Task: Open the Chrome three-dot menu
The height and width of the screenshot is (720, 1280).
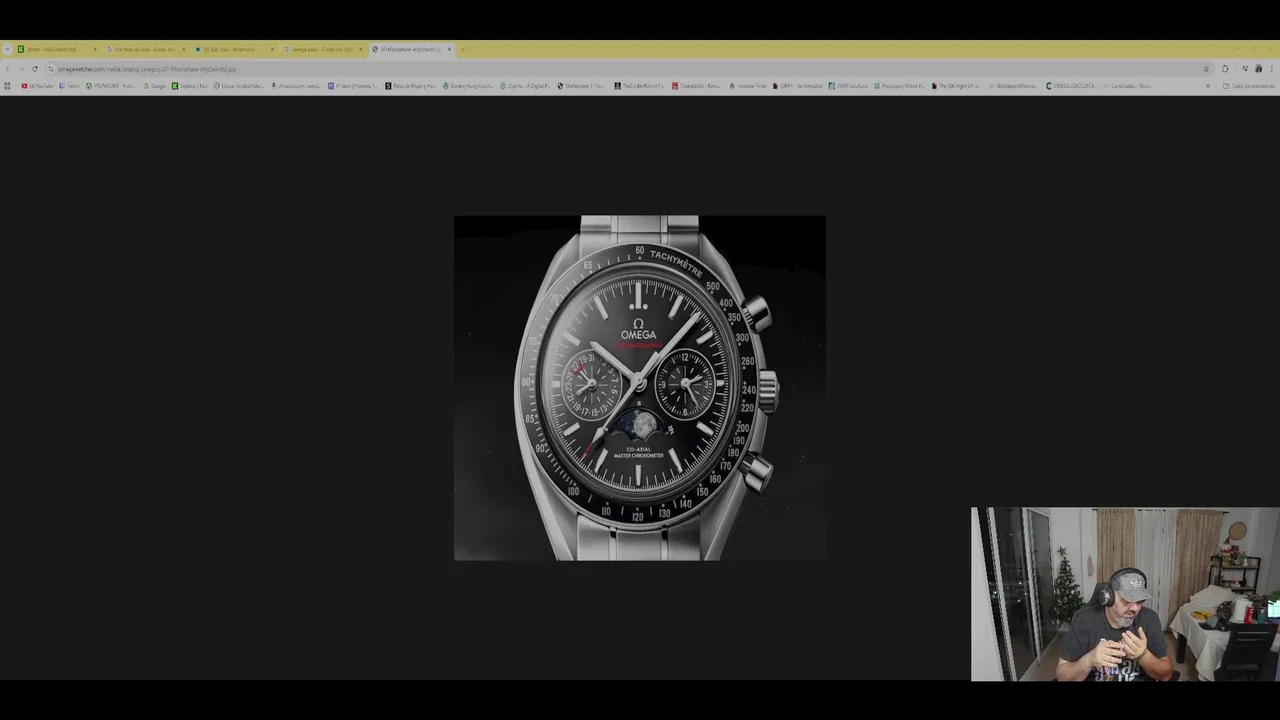Action: pos(1272,69)
